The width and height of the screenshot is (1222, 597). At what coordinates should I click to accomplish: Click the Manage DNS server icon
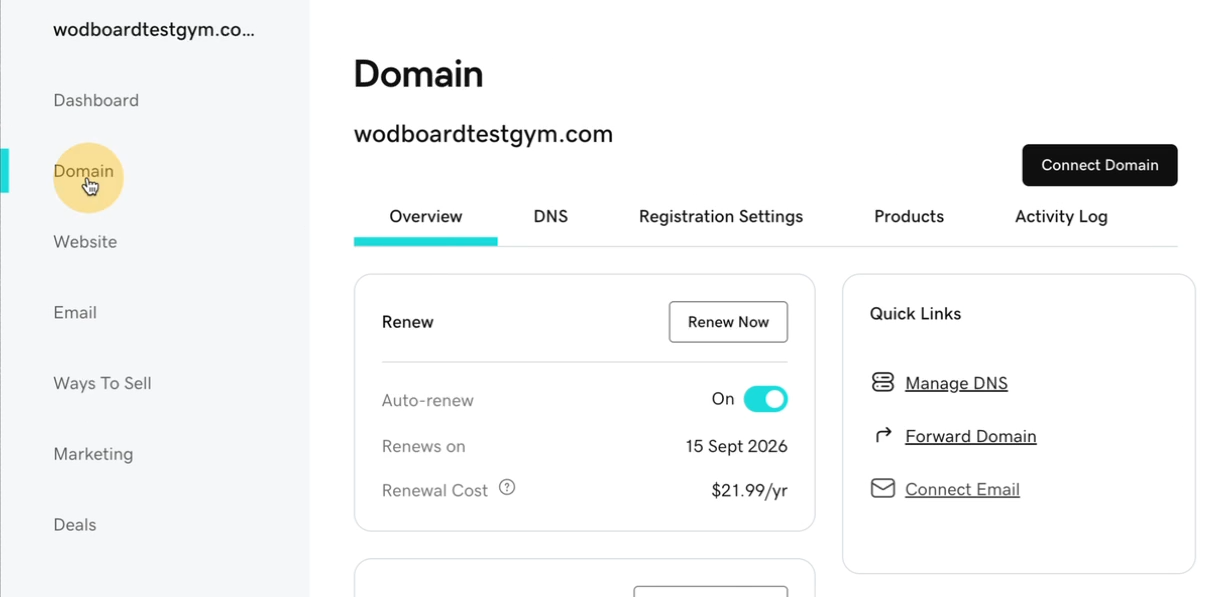click(882, 382)
